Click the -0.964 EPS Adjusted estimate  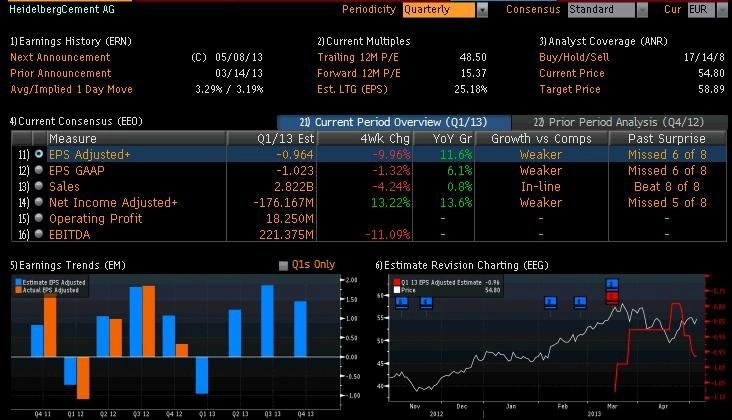click(x=295, y=154)
